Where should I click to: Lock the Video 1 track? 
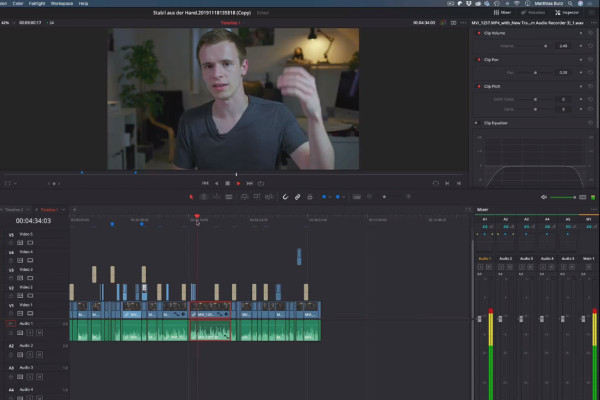pyautogui.click(x=11, y=313)
